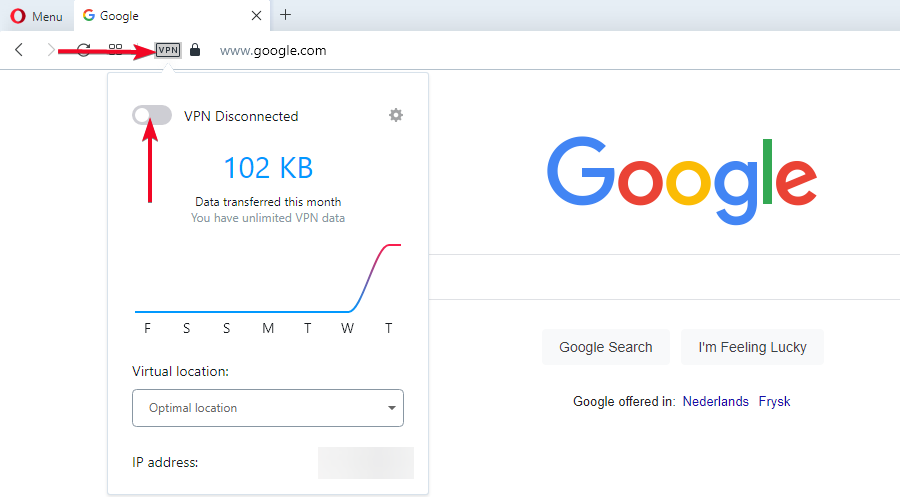Screen dimensions: 900x497
Task: Click the padlock site security icon
Action: pyautogui.click(x=195, y=50)
